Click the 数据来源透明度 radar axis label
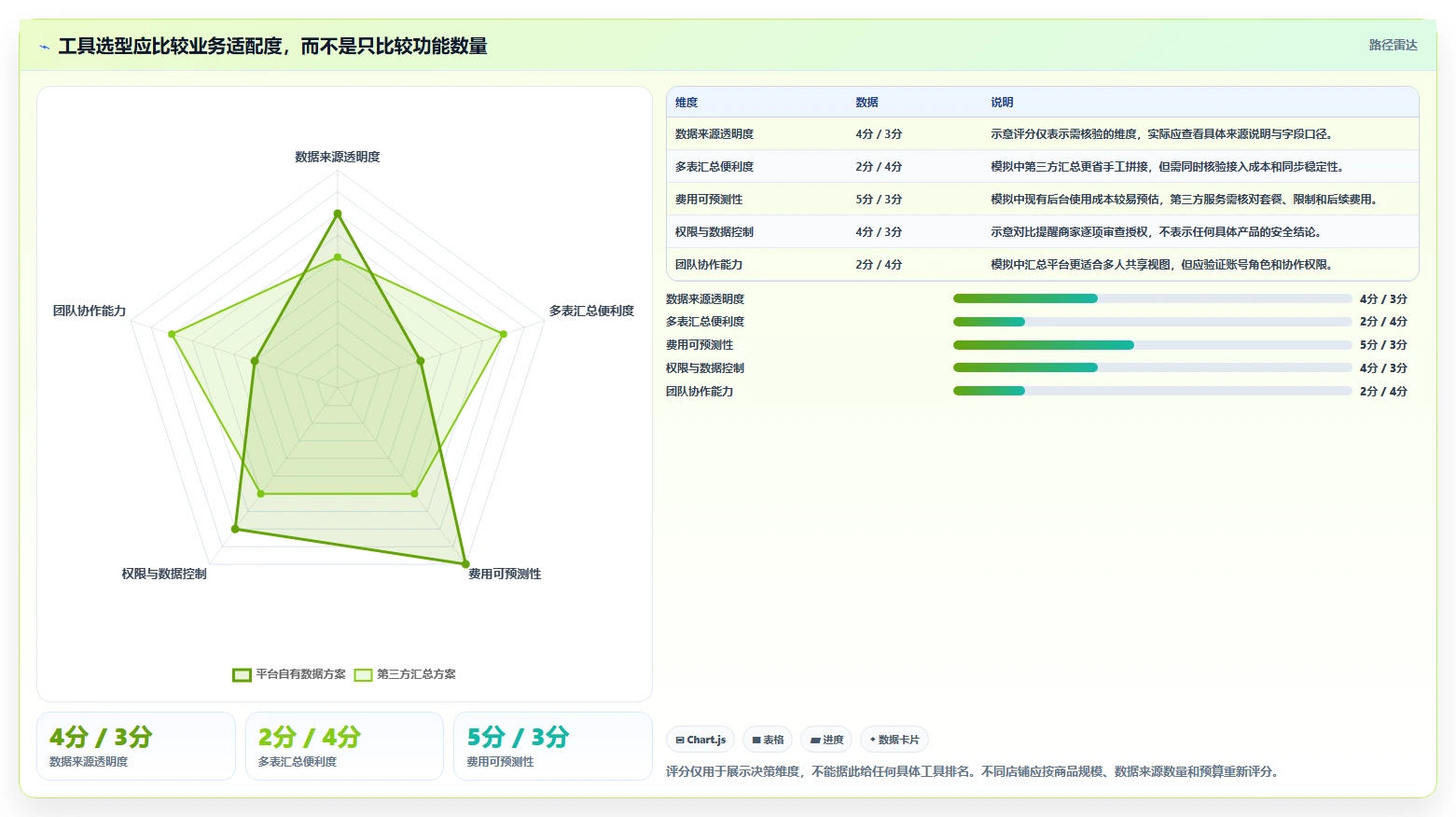This screenshot has width=1456, height=817. point(338,157)
